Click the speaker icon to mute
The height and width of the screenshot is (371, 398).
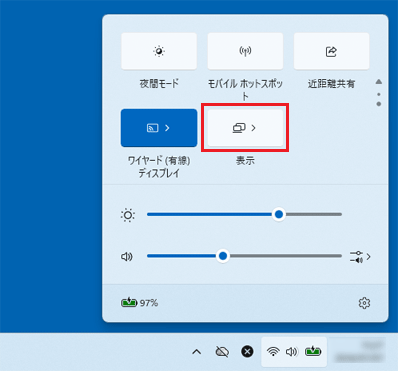pos(127,257)
